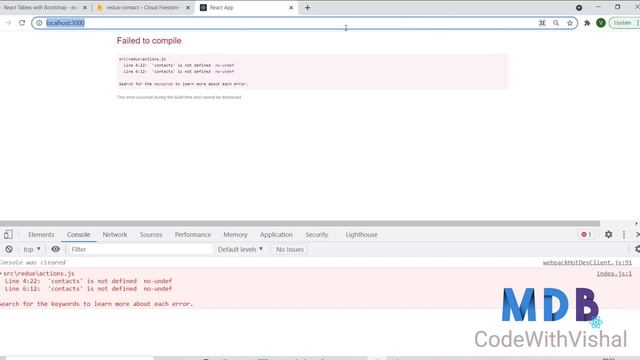Open the green profile avatar
Screen dimensions: 640x360
601,23
